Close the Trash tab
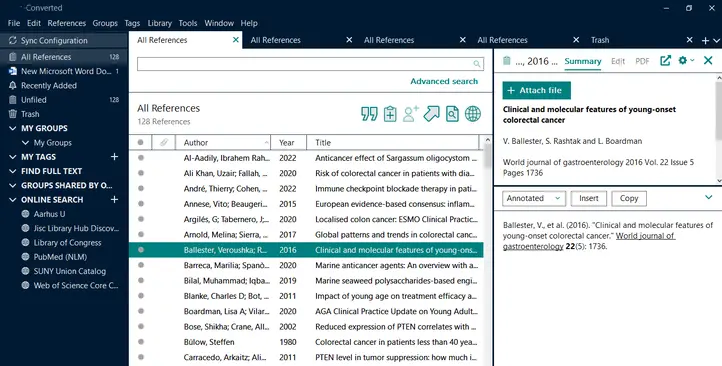The image size is (722, 366). 689,40
